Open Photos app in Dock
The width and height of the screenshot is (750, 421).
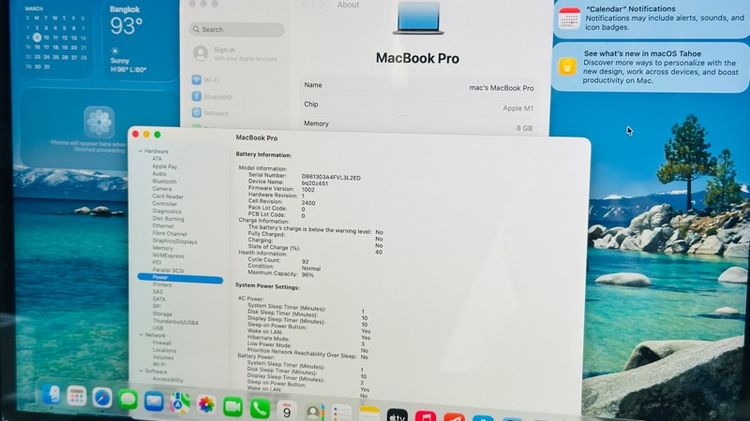pos(206,405)
